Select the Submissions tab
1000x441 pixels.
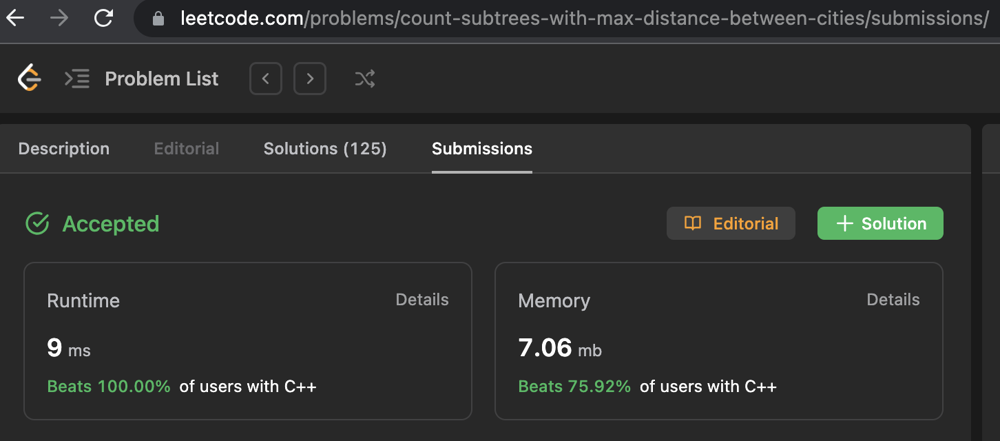(482, 149)
